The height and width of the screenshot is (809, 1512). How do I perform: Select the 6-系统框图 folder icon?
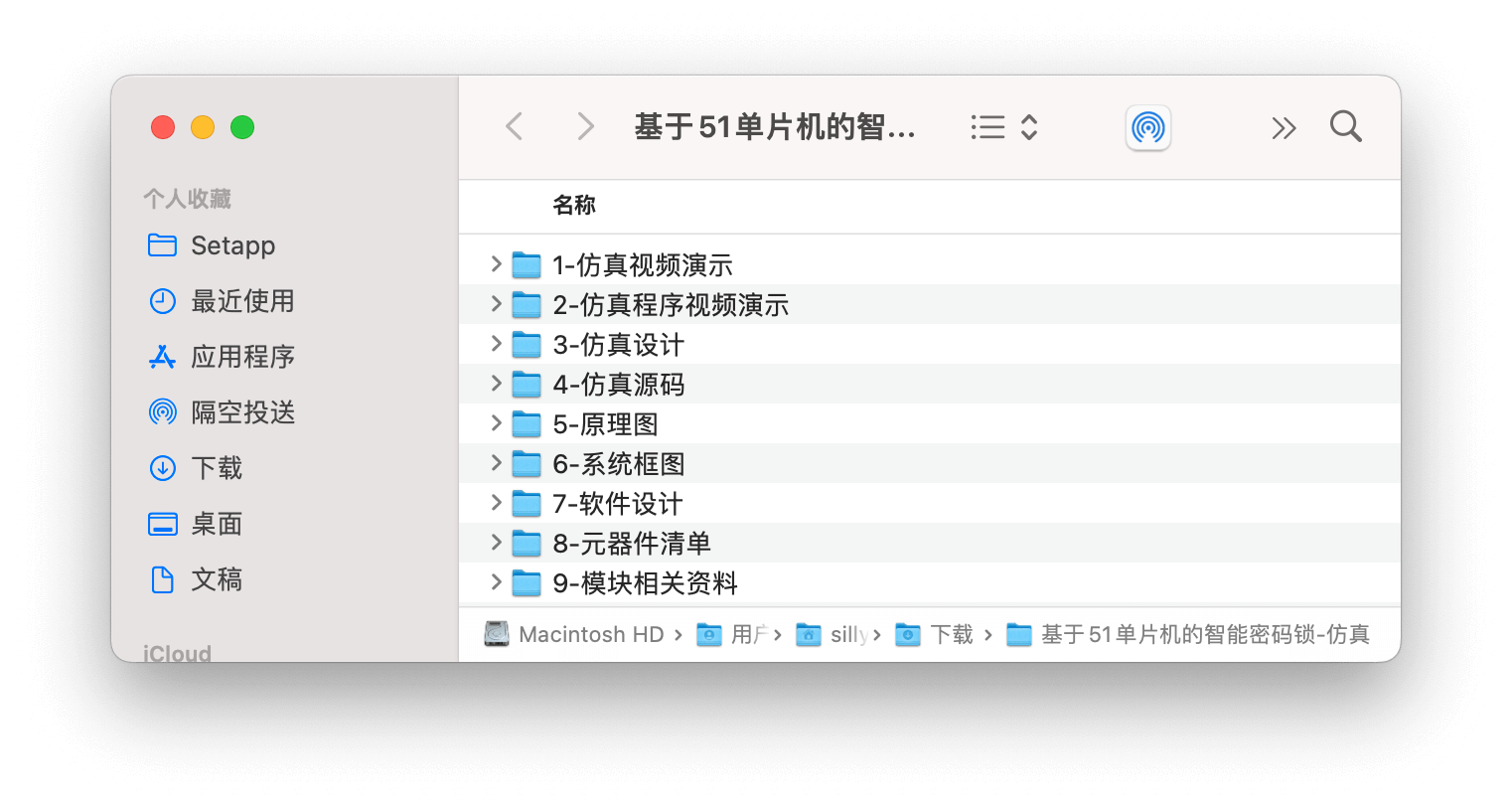tap(527, 464)
